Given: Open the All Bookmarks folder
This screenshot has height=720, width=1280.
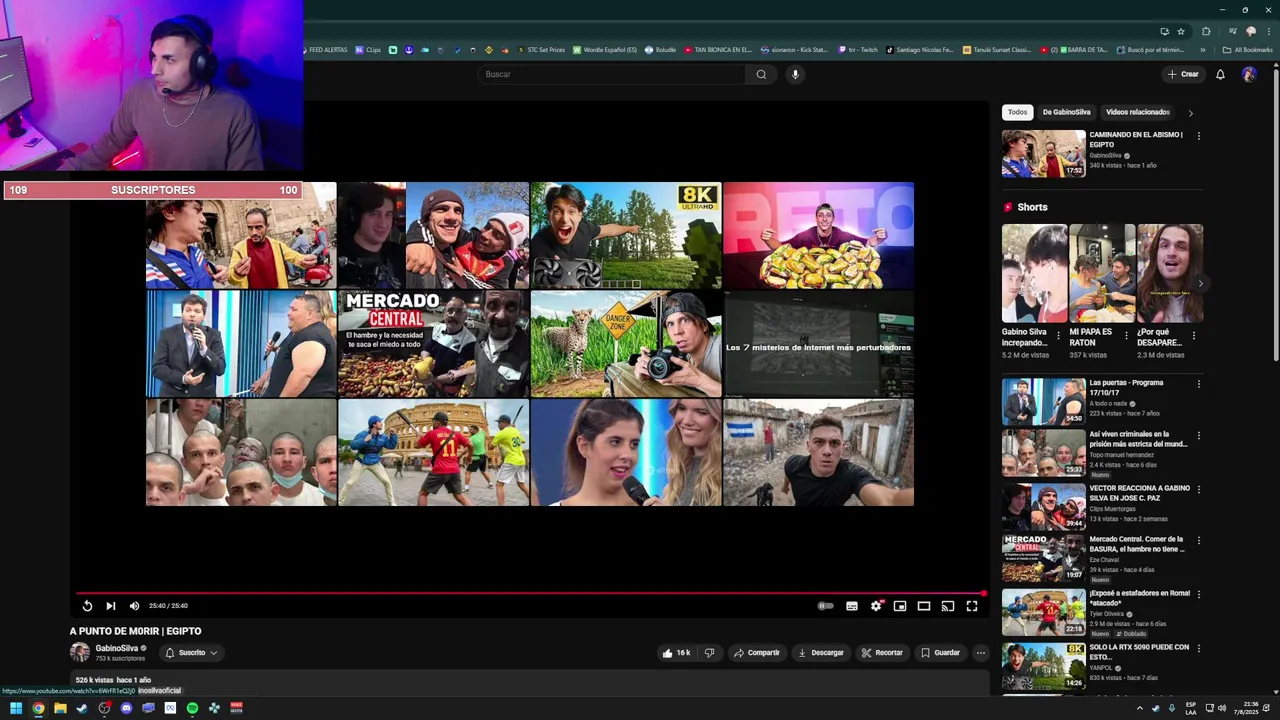Looking at the screenshot, I should [1248, 50].
